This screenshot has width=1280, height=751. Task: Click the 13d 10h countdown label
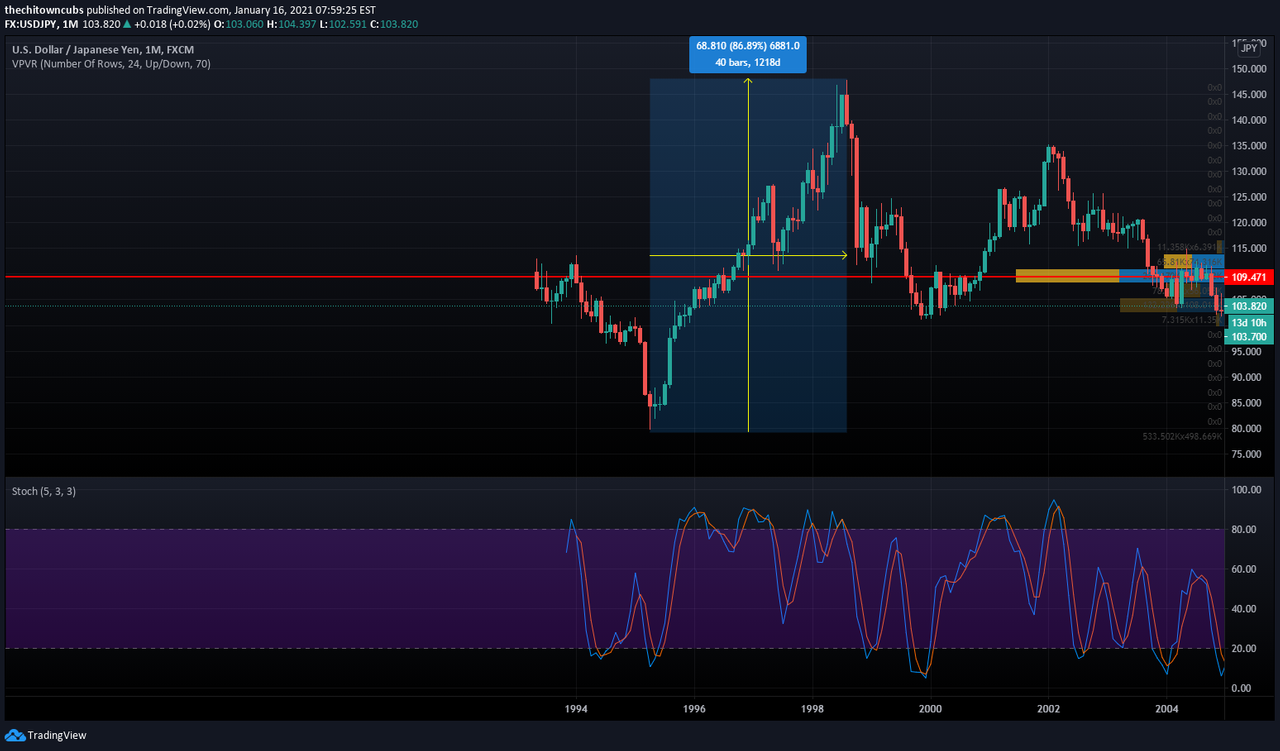pos(1251,322)
